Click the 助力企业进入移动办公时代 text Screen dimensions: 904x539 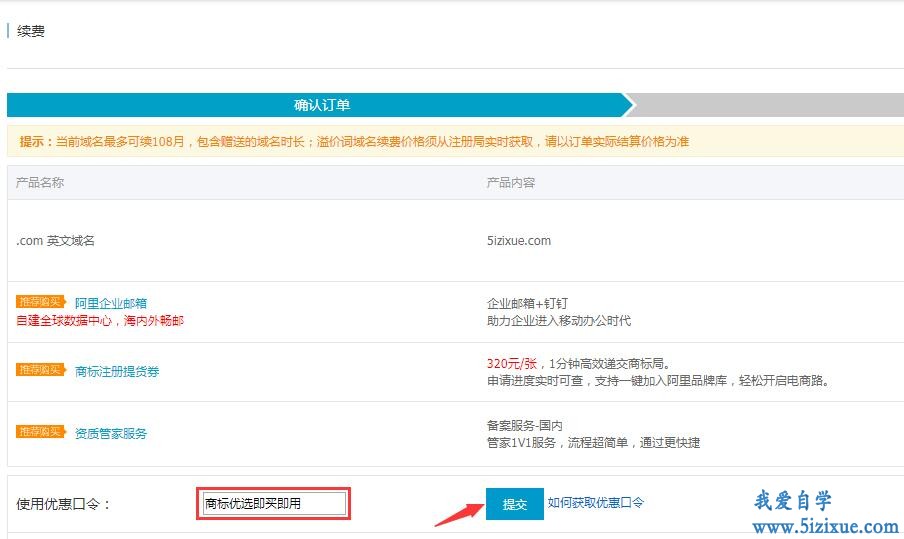click(x=559, y=321)
